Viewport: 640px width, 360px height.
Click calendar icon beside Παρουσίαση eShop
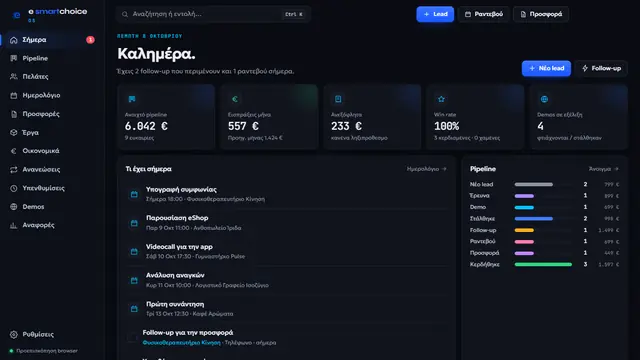134,223
